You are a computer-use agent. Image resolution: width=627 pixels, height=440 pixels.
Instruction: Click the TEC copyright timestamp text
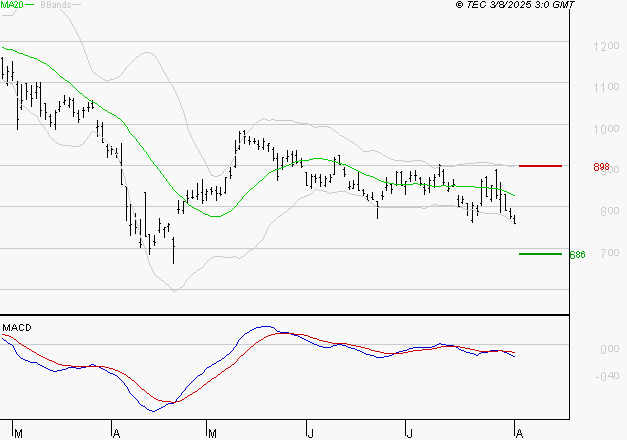[515, 4]
